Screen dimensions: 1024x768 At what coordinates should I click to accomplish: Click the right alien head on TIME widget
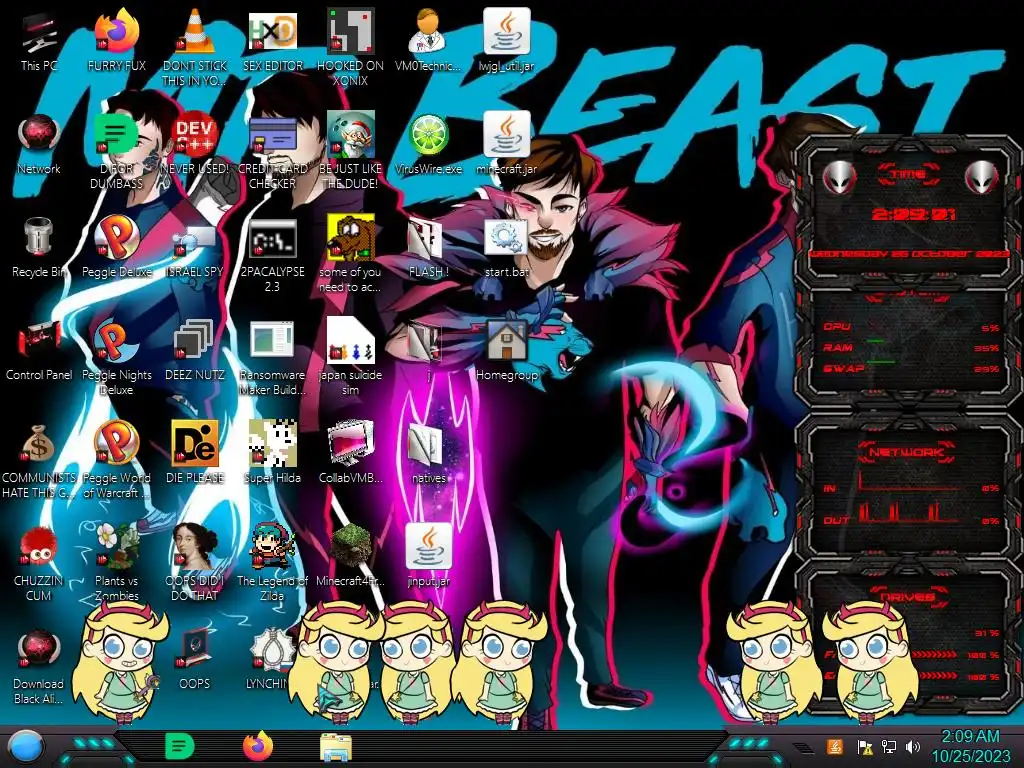click(982, 176)
